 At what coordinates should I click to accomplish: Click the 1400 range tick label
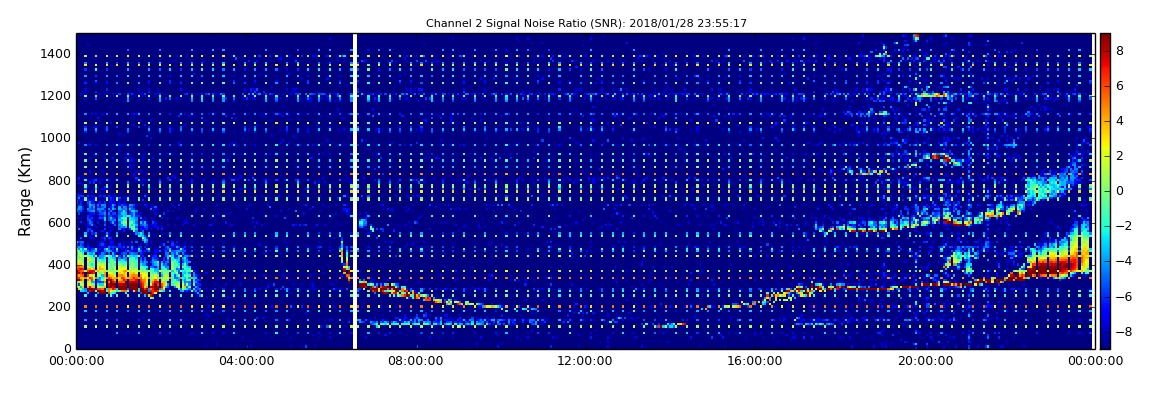click(x=57, y=54)
